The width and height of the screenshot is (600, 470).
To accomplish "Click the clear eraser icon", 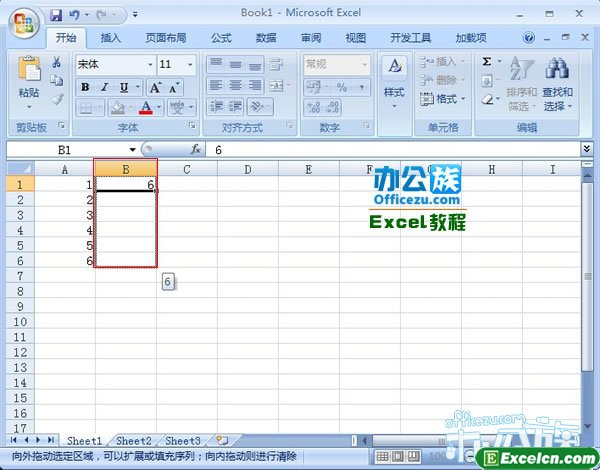I will point(488,99).
